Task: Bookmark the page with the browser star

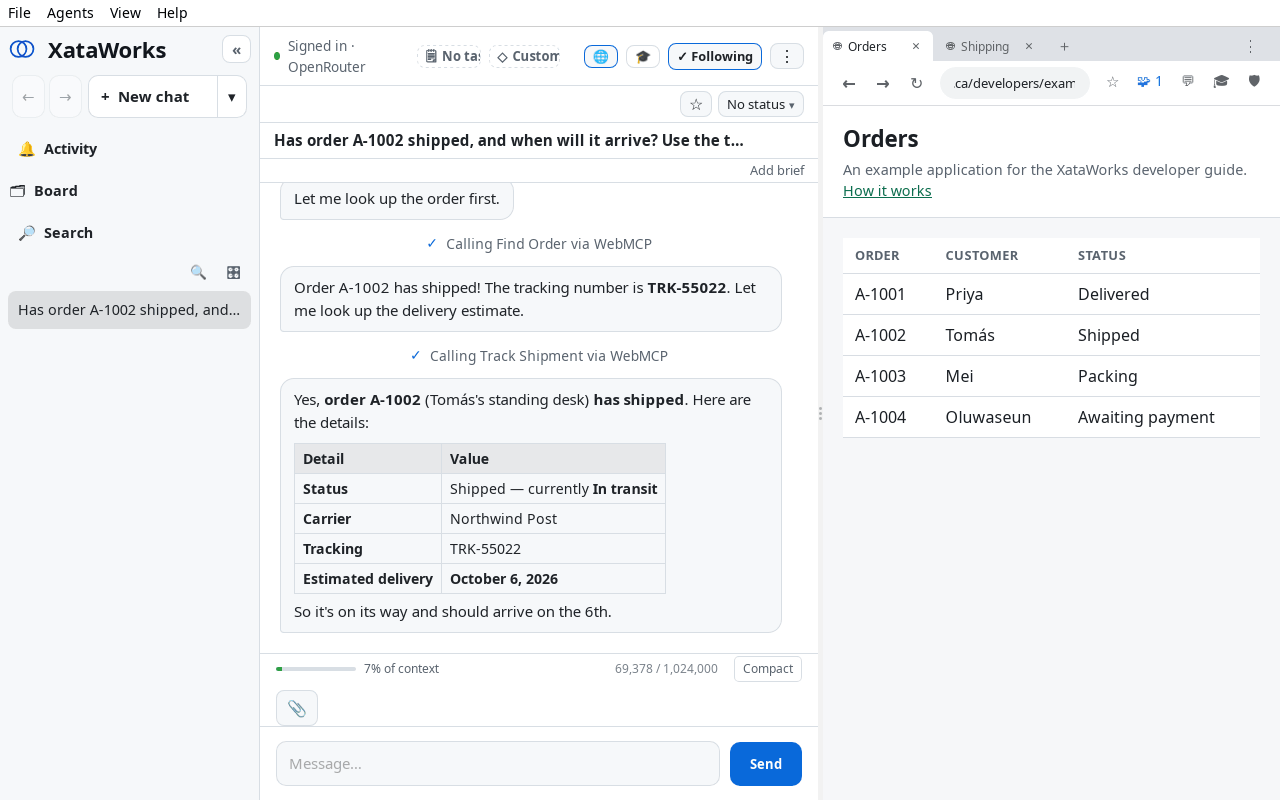Action: click(1112, 82)
